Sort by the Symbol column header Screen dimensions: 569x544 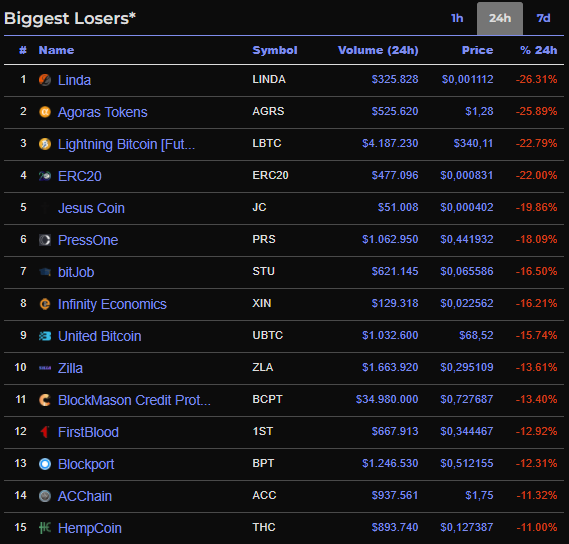pos(275,50)
